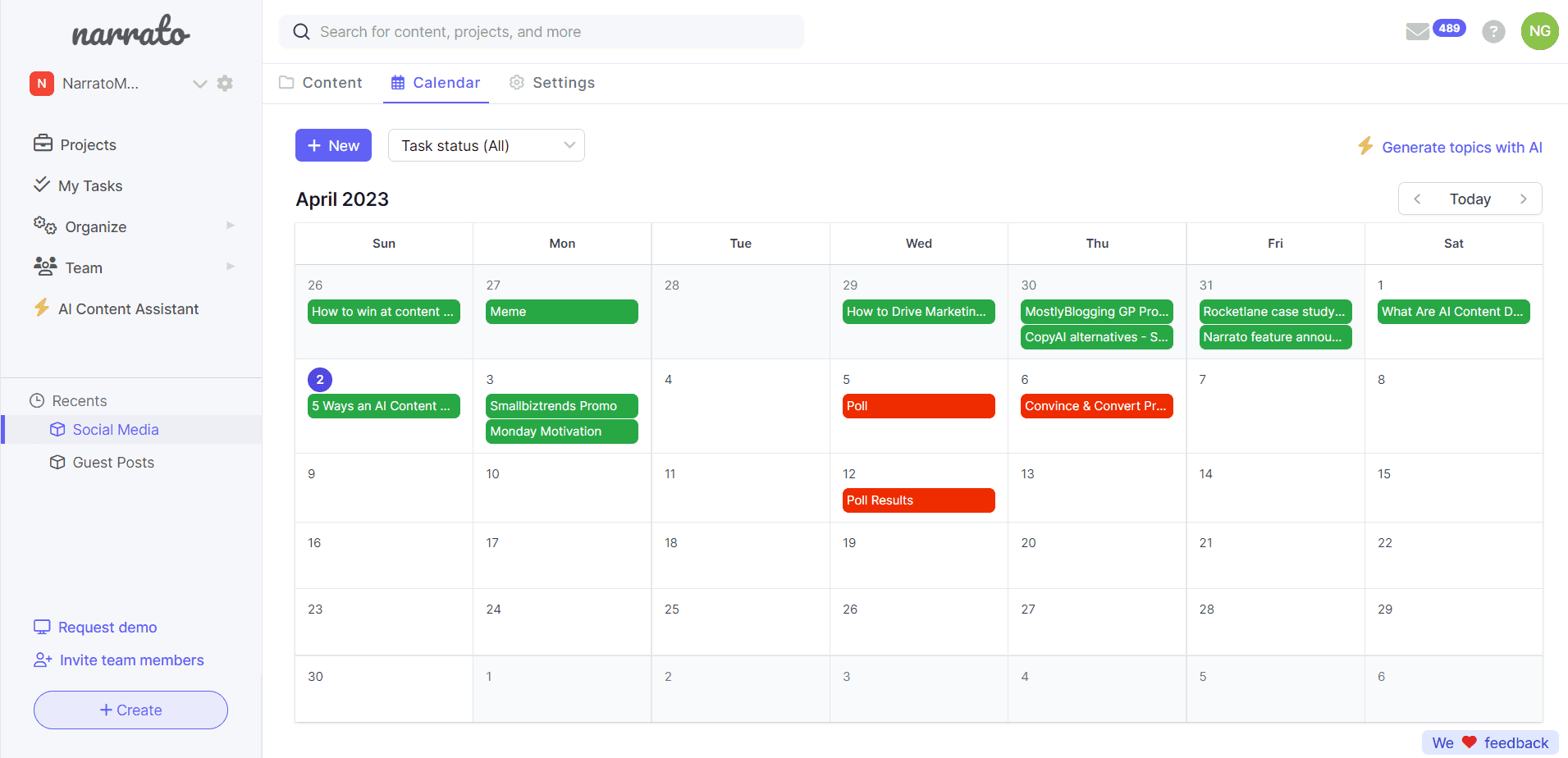Open How to Drive Marketin... event
This screenshot has height=758, width=1568.
918,312
